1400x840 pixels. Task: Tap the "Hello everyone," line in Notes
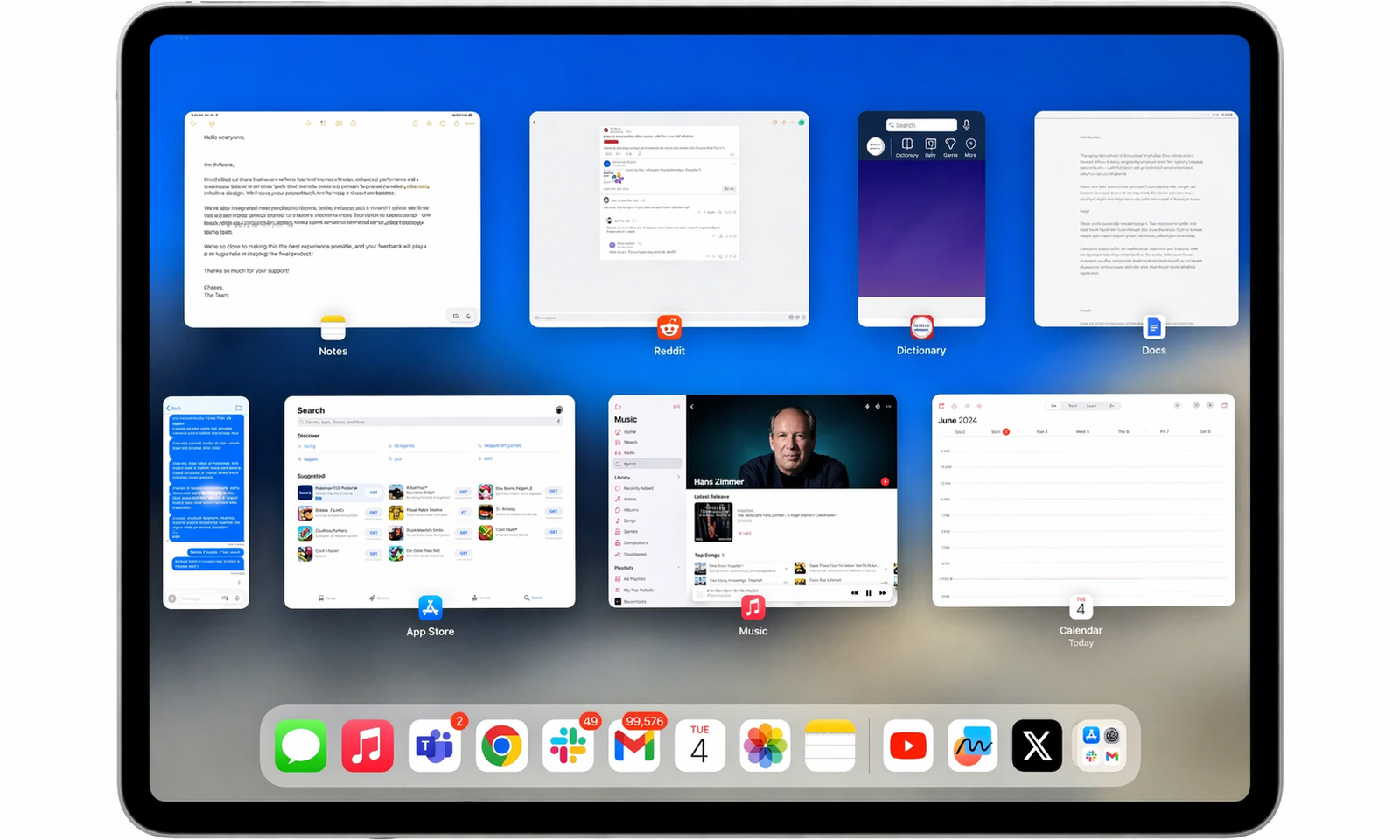[225, 137]
